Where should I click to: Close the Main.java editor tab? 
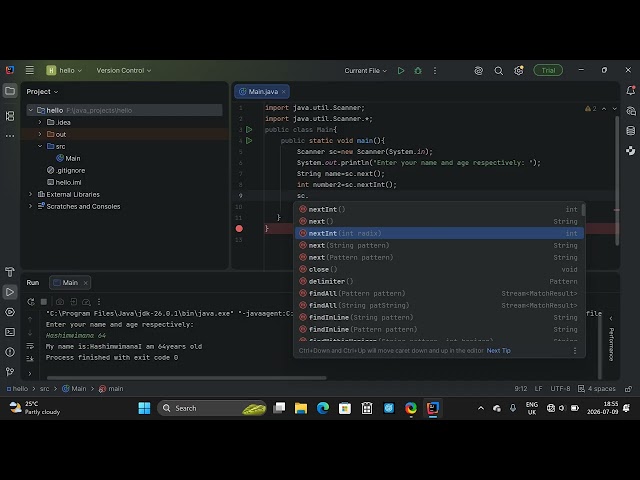[284, 91]
